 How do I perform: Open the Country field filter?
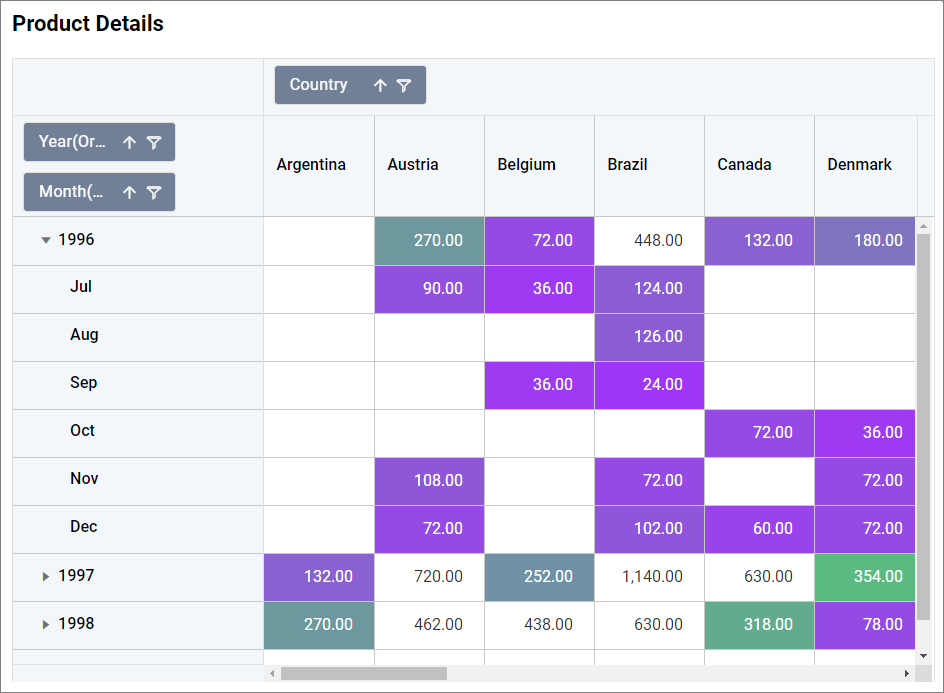click(405, 84)
